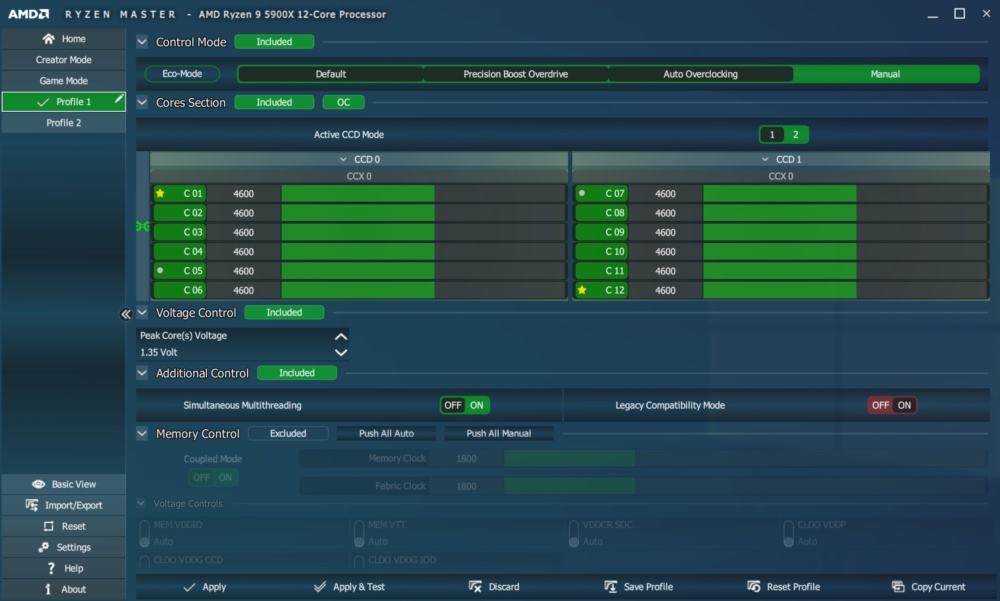Increase Peak Core(s) Voltage with up arrow
Image resolution: width=1000 pixels, height=601 pixels.
pyautogui.click(x=341, y=336)
